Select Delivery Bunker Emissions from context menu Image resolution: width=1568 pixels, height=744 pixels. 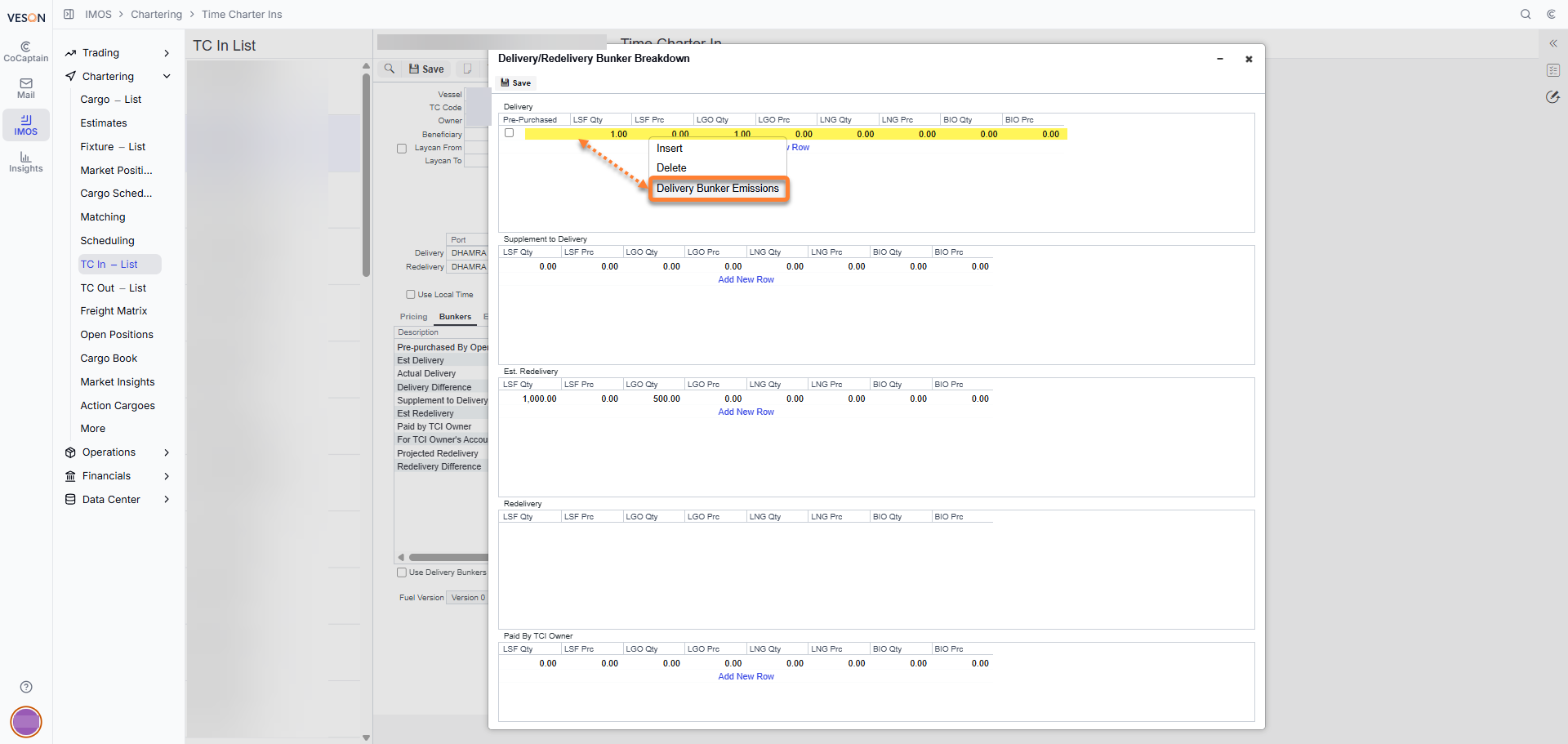[718, 189]
